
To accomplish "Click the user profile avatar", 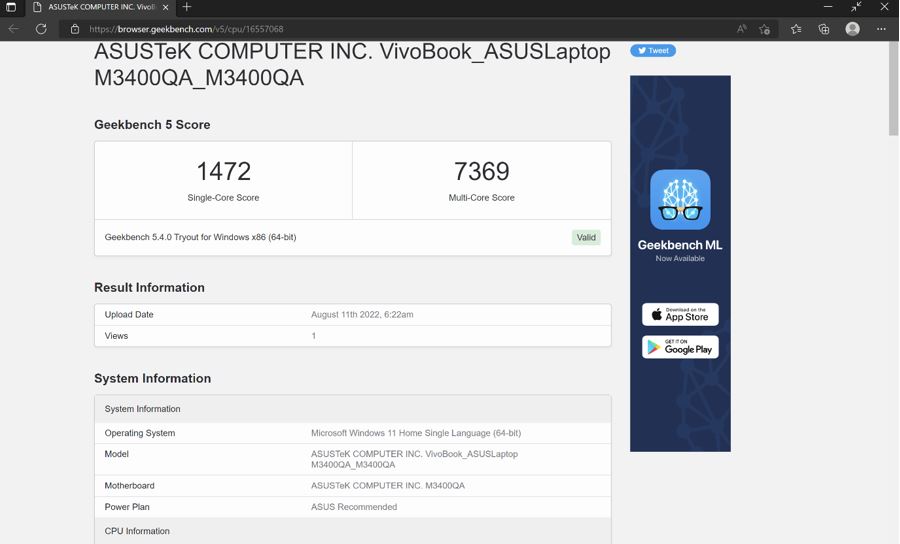I will [x=853, y=29].
